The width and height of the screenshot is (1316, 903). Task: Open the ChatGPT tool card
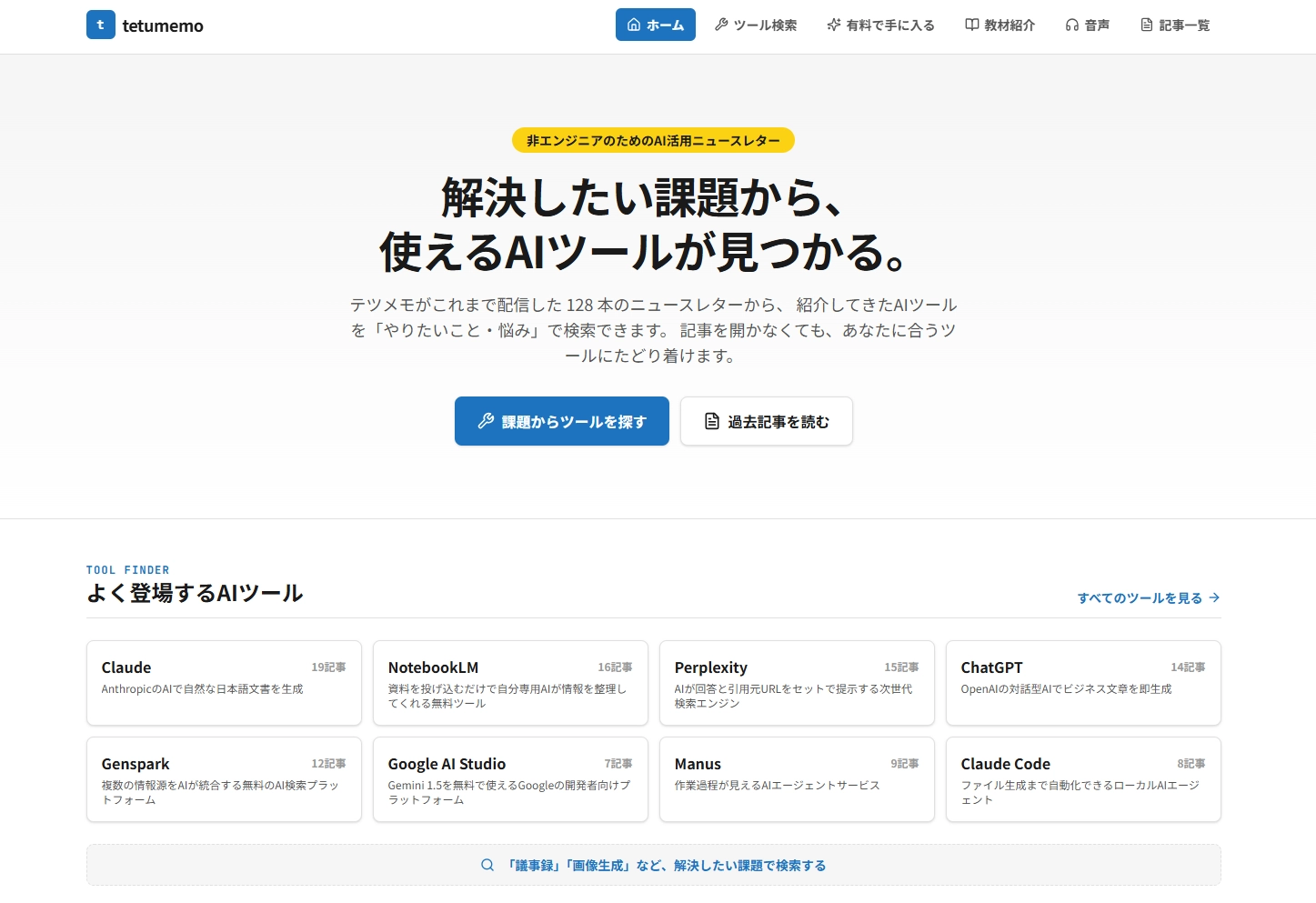[x=1083, y=683]
